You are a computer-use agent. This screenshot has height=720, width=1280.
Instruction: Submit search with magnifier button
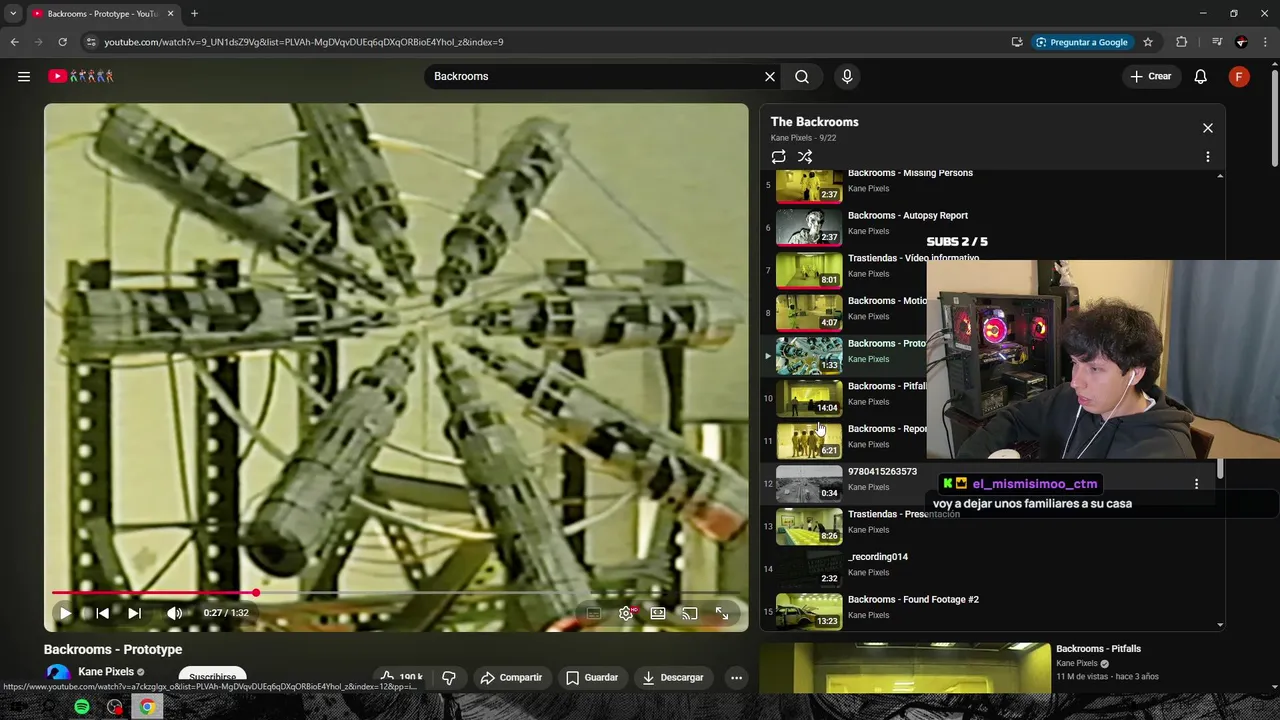[x=802, y=76]
